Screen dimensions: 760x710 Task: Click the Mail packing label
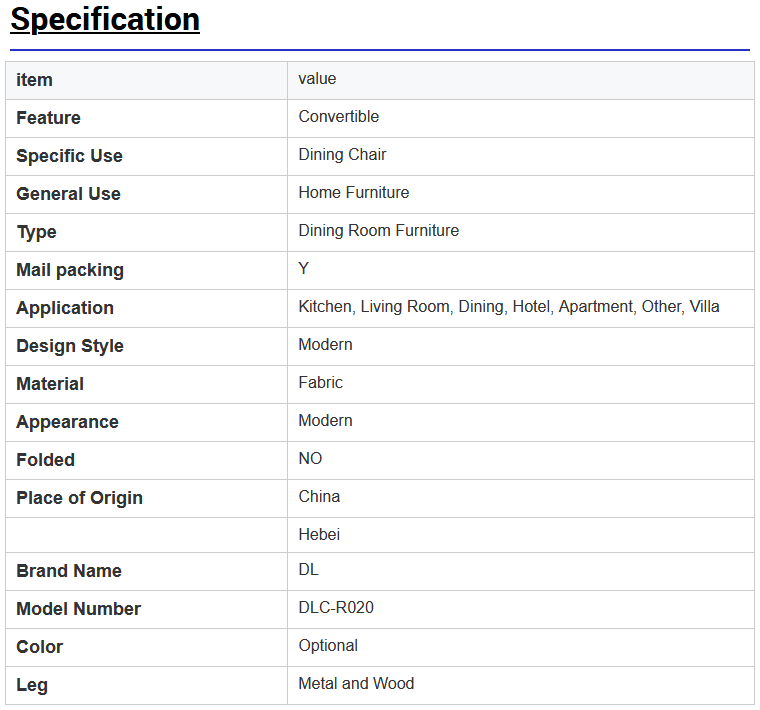70,270
